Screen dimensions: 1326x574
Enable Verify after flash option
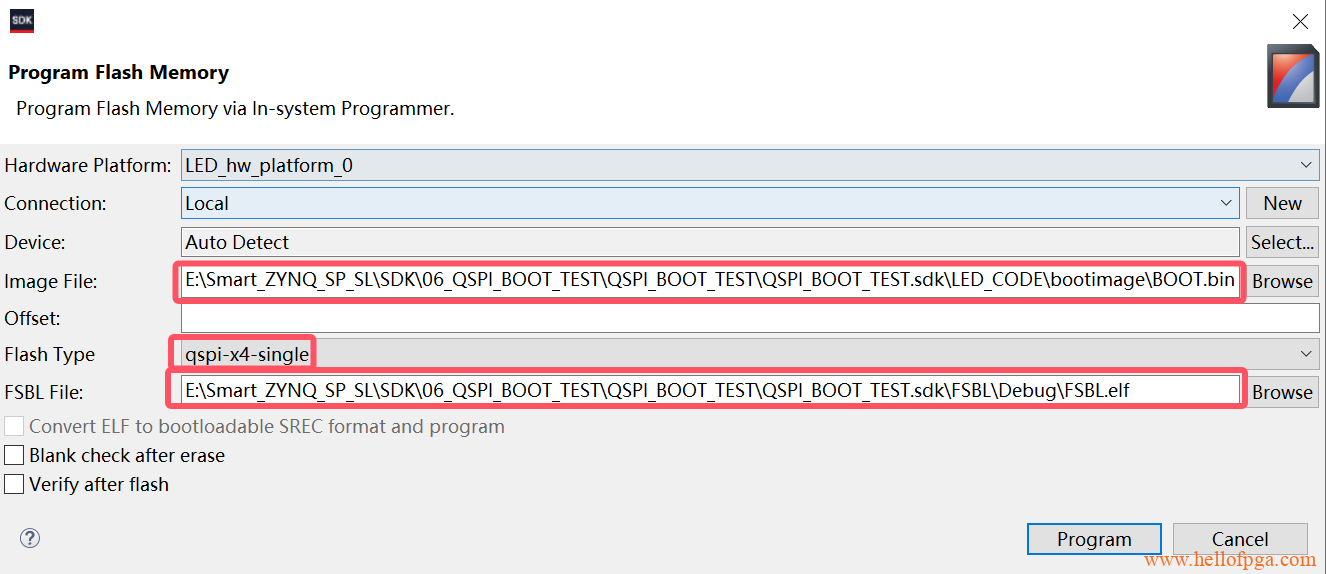click(x=14, y=485)
